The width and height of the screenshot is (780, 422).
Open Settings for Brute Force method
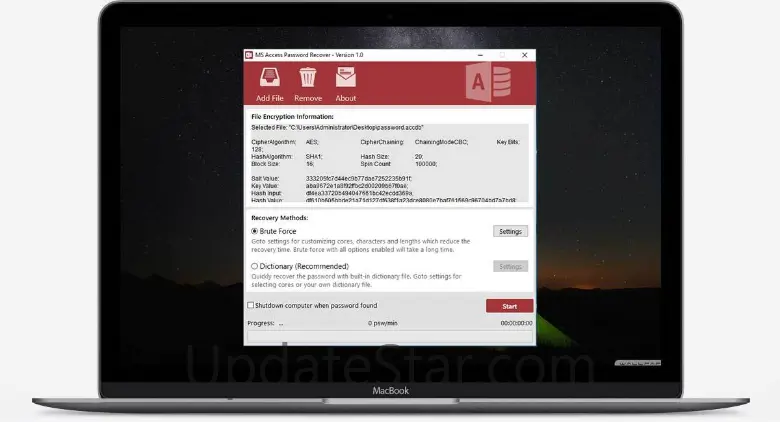(510, 231)
